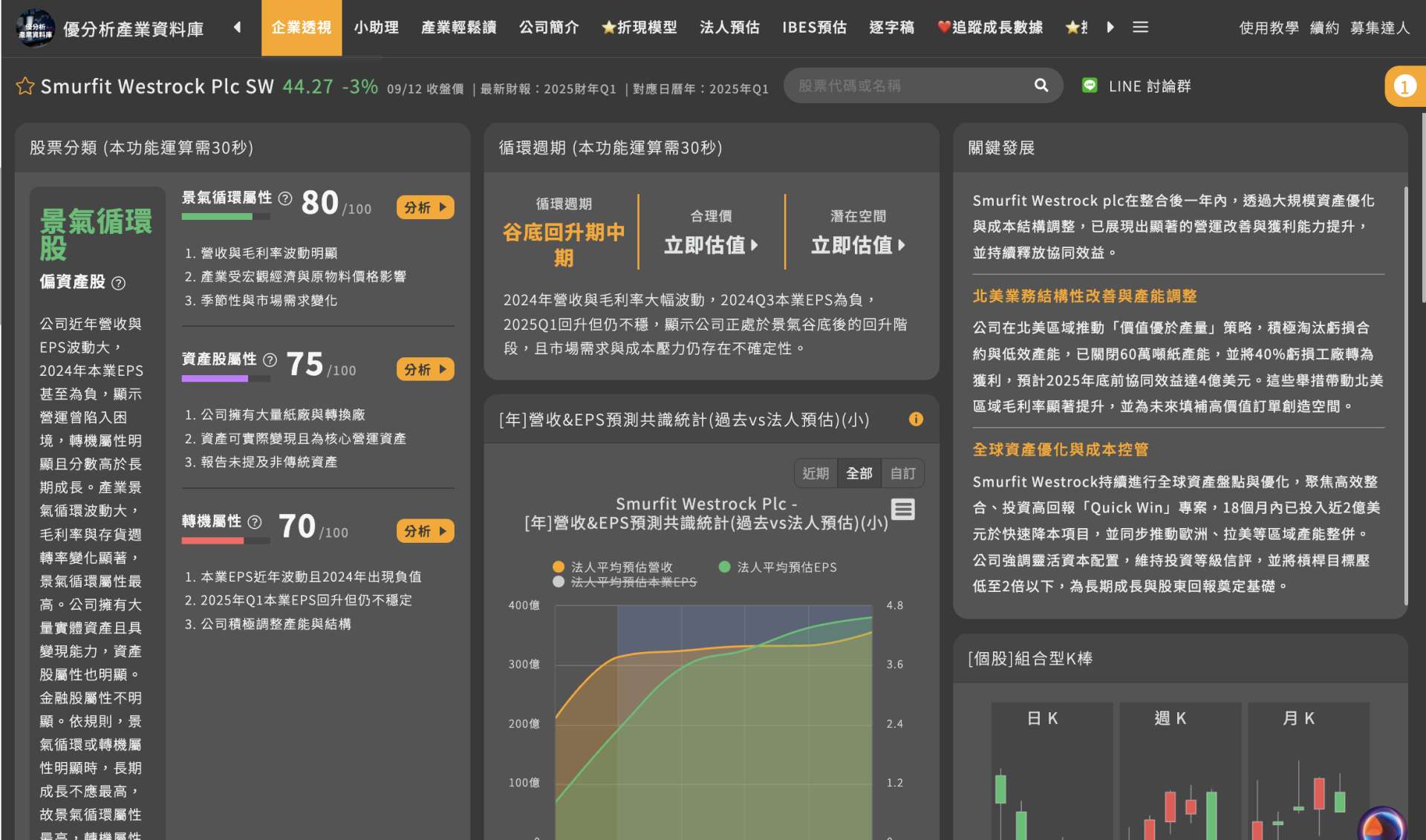The image size is (1426, 840).
Task: Open the orange notification badge
Action: click(1404, 86)
